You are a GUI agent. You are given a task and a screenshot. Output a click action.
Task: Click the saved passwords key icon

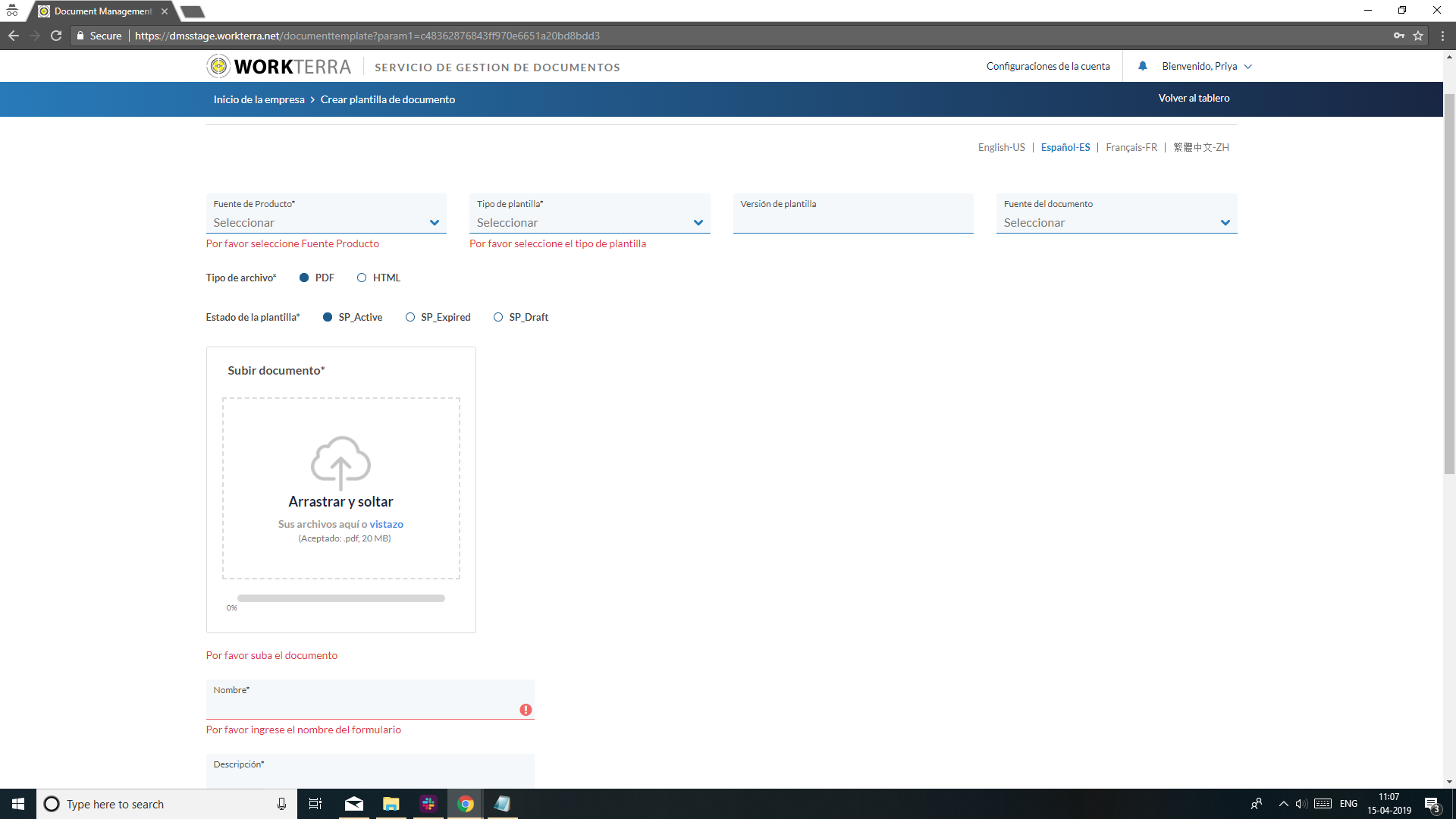1398,36
